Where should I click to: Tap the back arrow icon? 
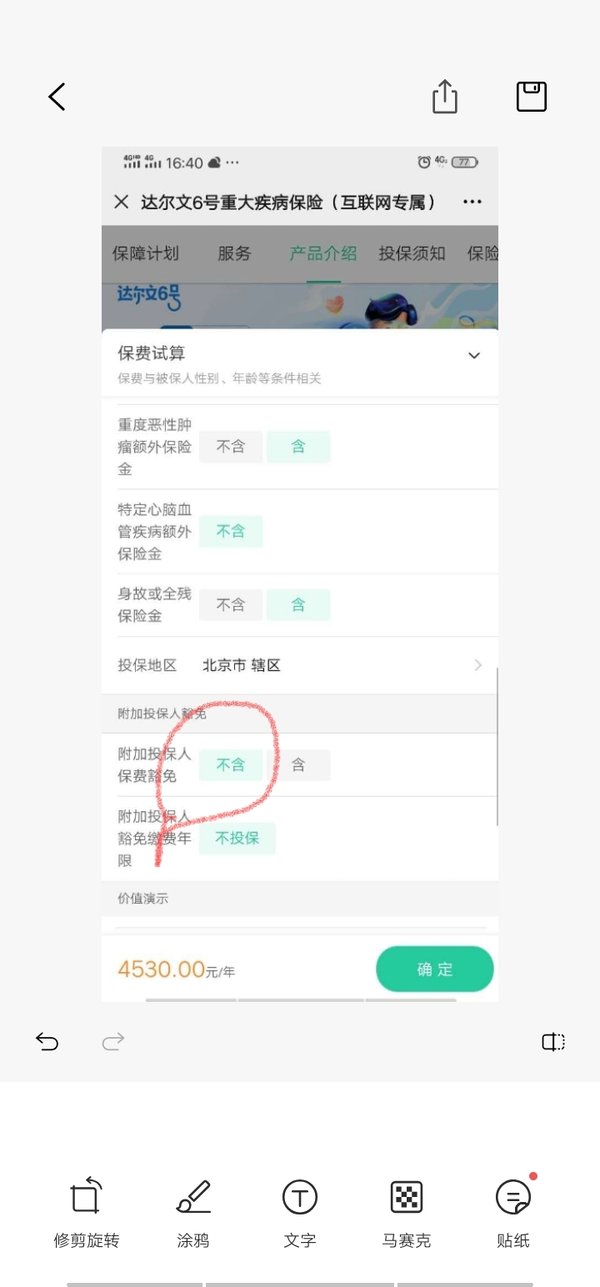(x=57, y=96)
